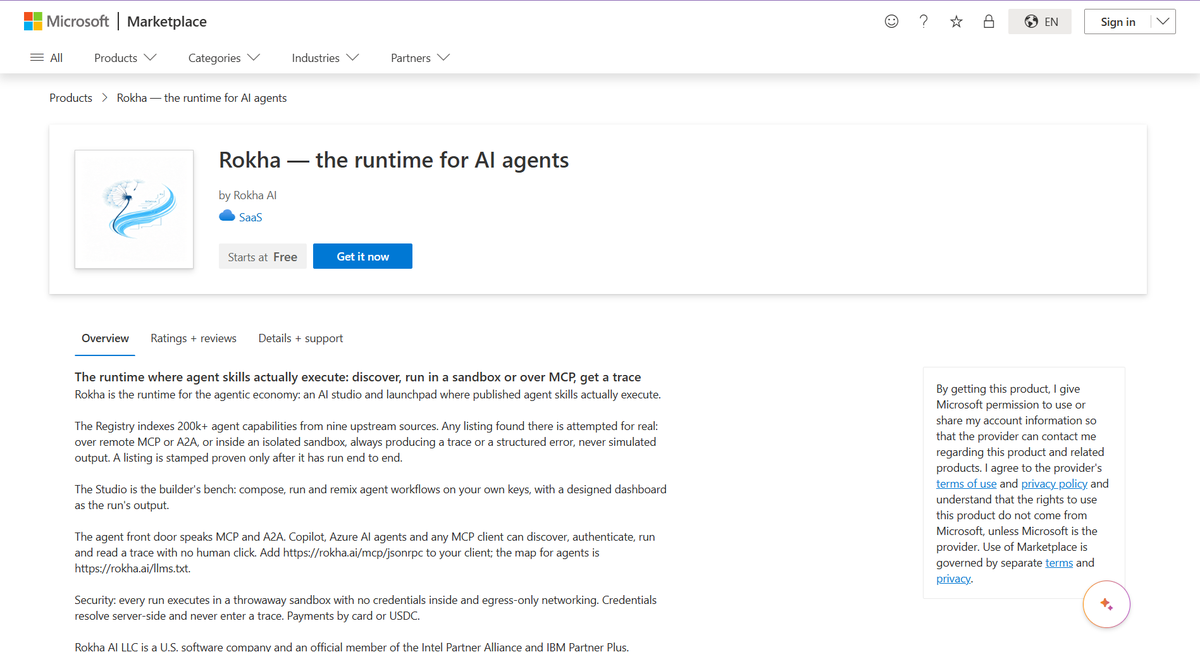Open the help question mark icon
The width and height of the screenshot is (1200, 652).
(x=923, y=21)
